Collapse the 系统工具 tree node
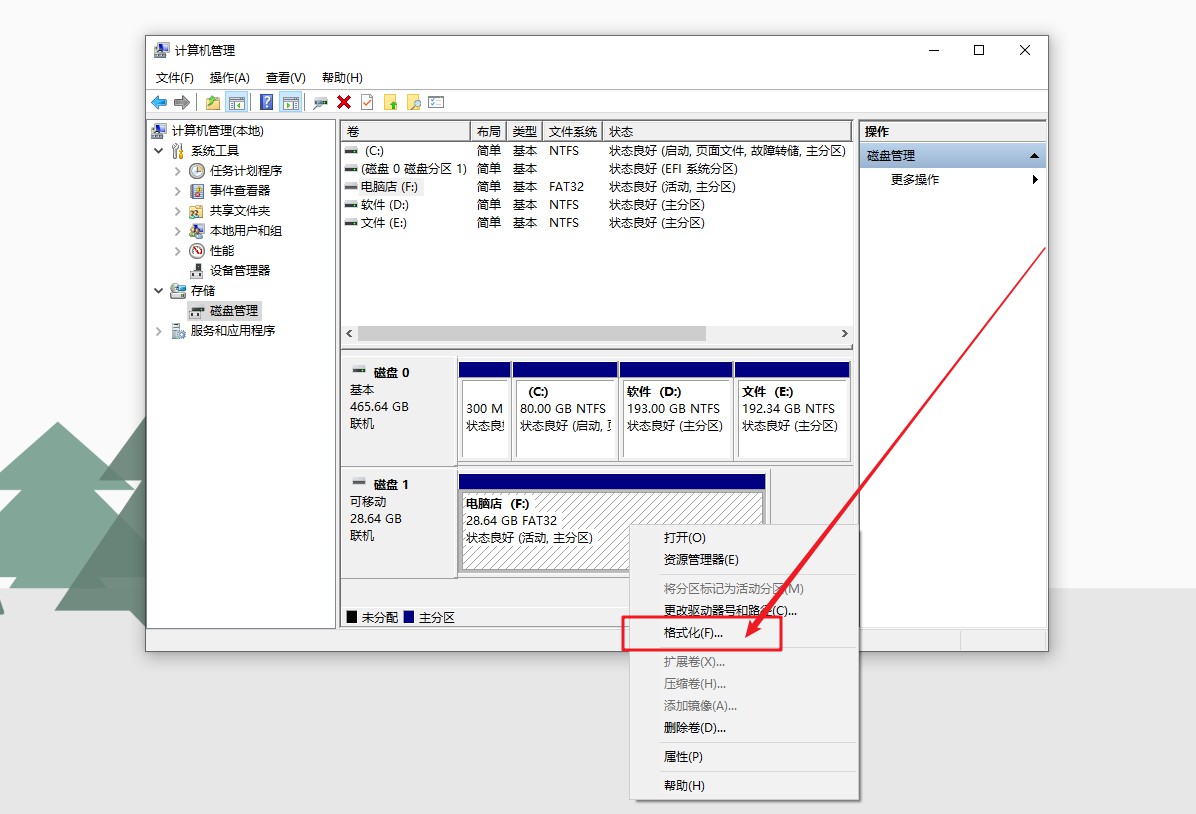Image resolution: width=1196 pixels, height=814 pixels. coord(159,151)
